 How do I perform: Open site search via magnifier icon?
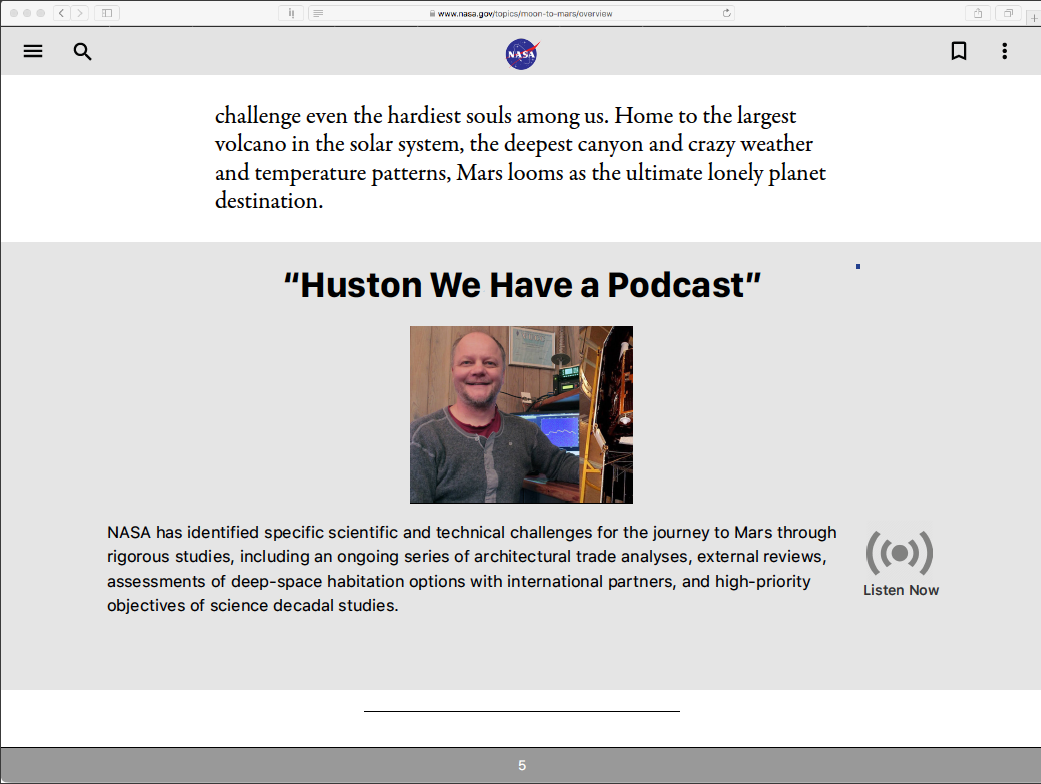[82, 51]
